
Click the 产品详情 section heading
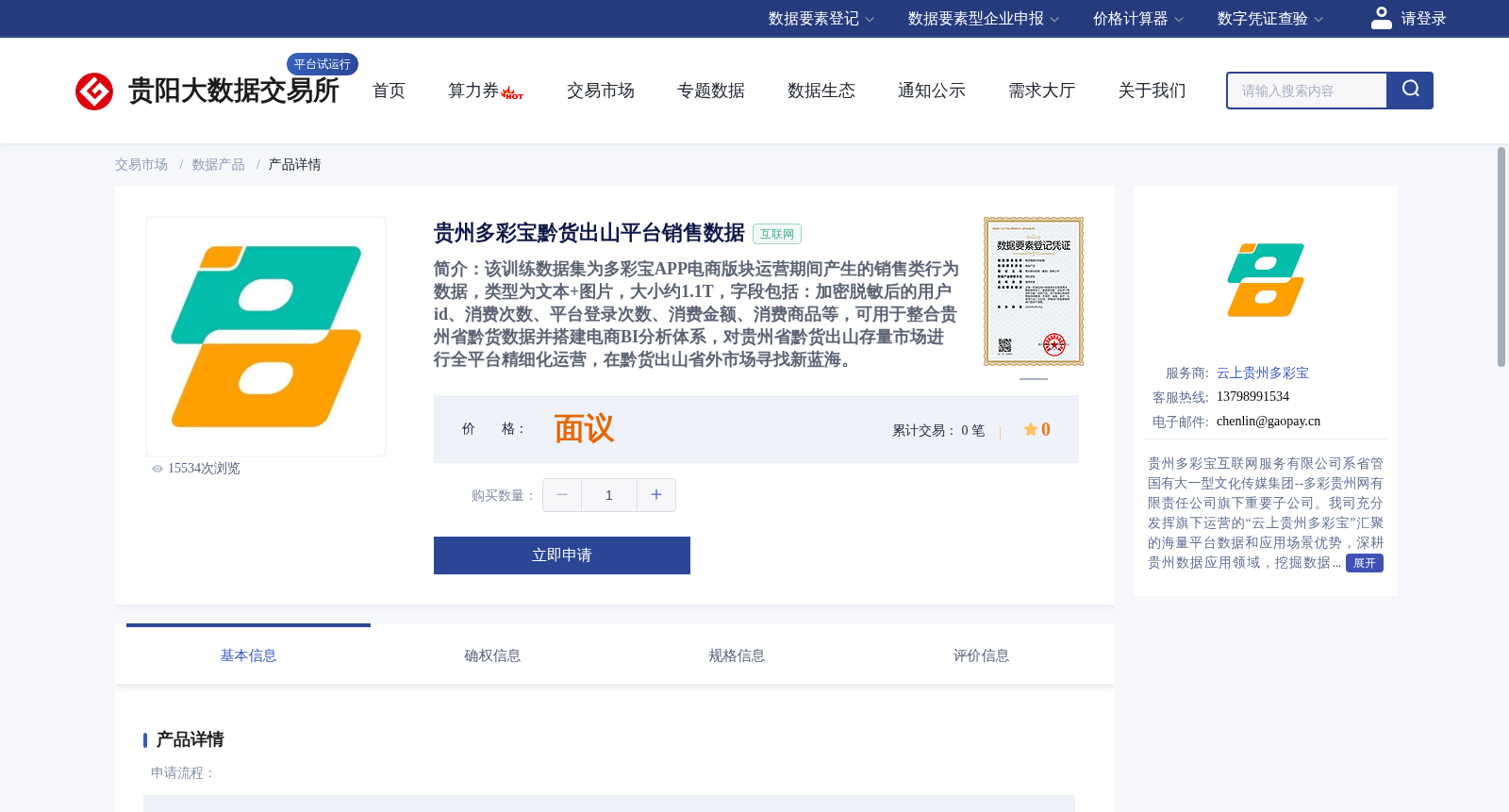click(x=190, y=739)
